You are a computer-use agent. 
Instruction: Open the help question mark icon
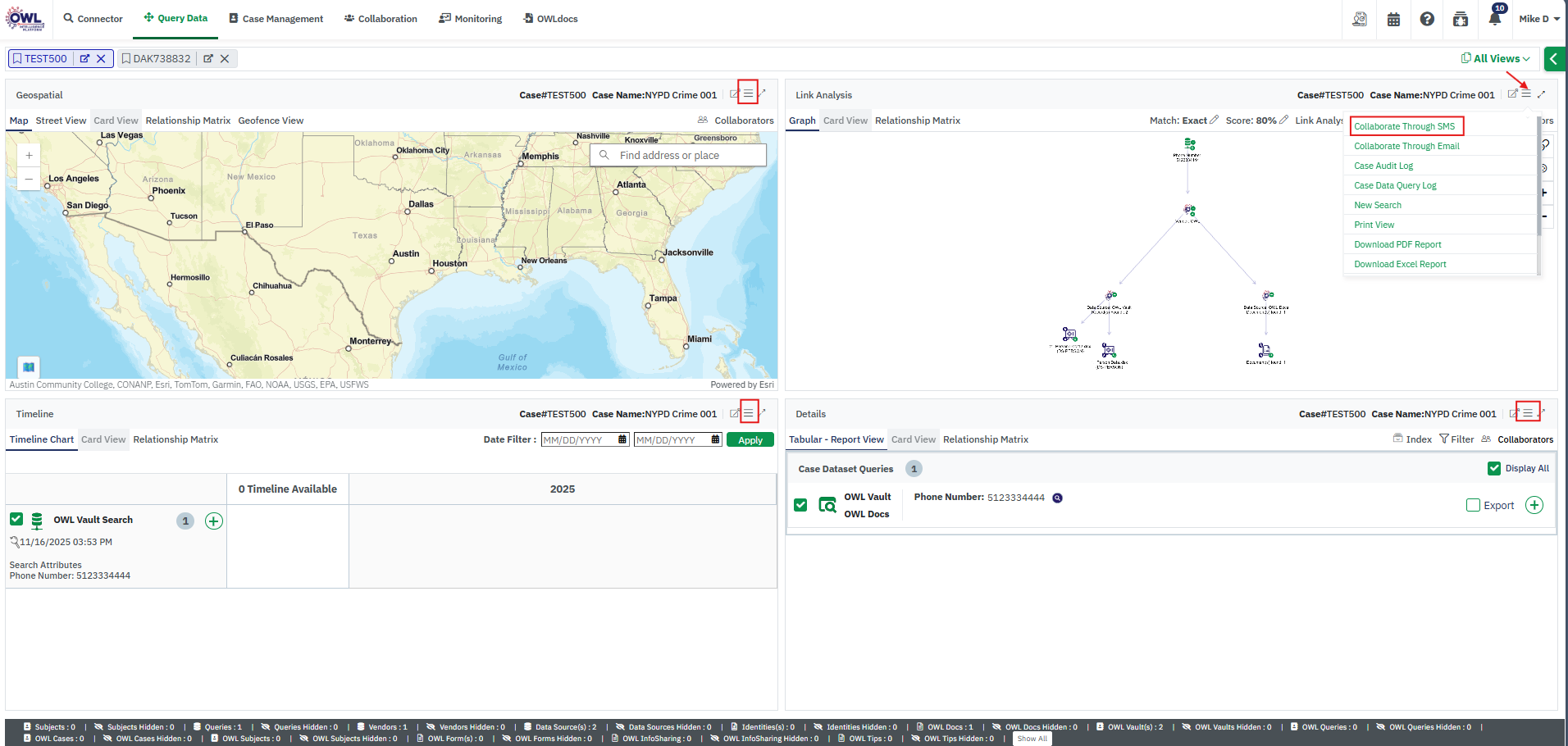[x=1427, y=19]
